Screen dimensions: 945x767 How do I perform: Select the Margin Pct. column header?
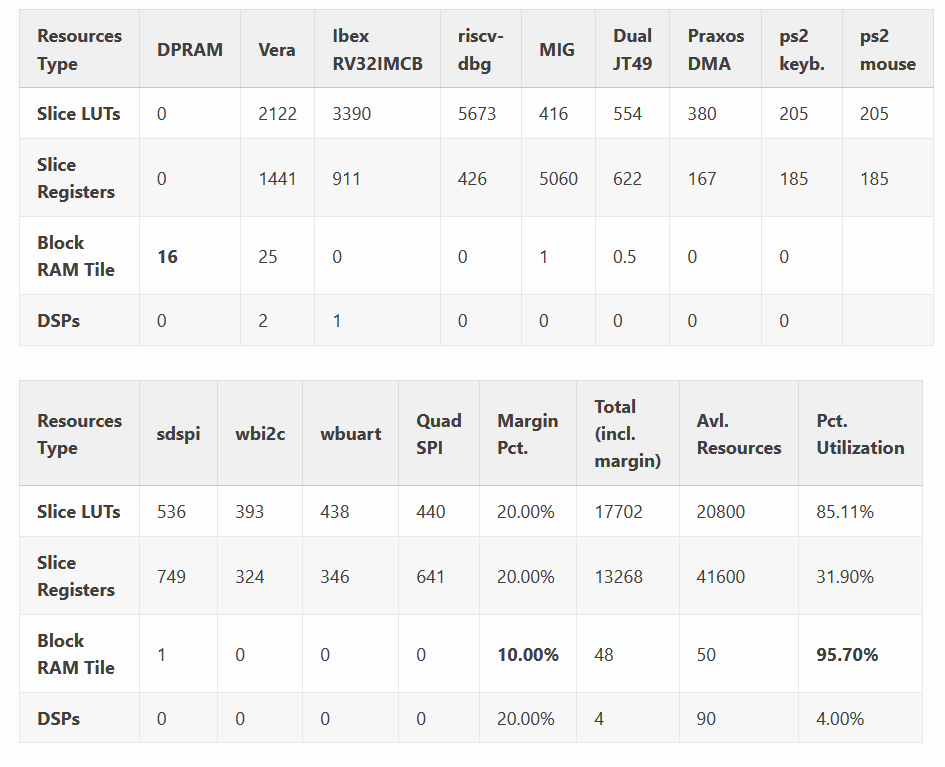527,434
